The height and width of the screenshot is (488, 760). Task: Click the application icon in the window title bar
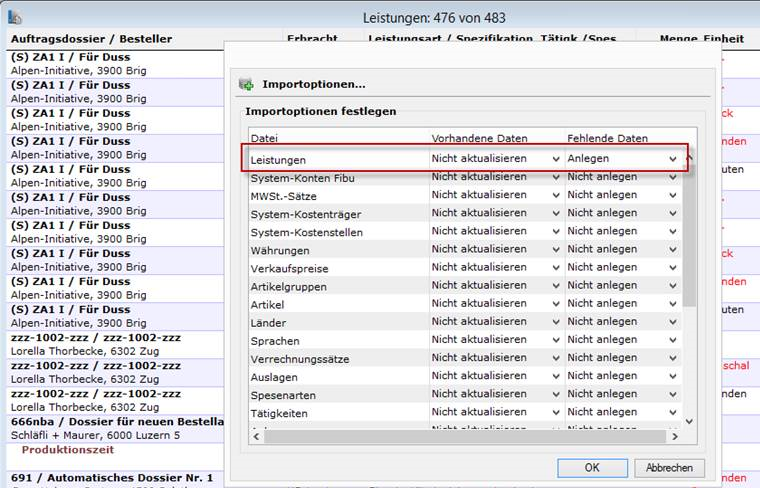tap(14, 17)
